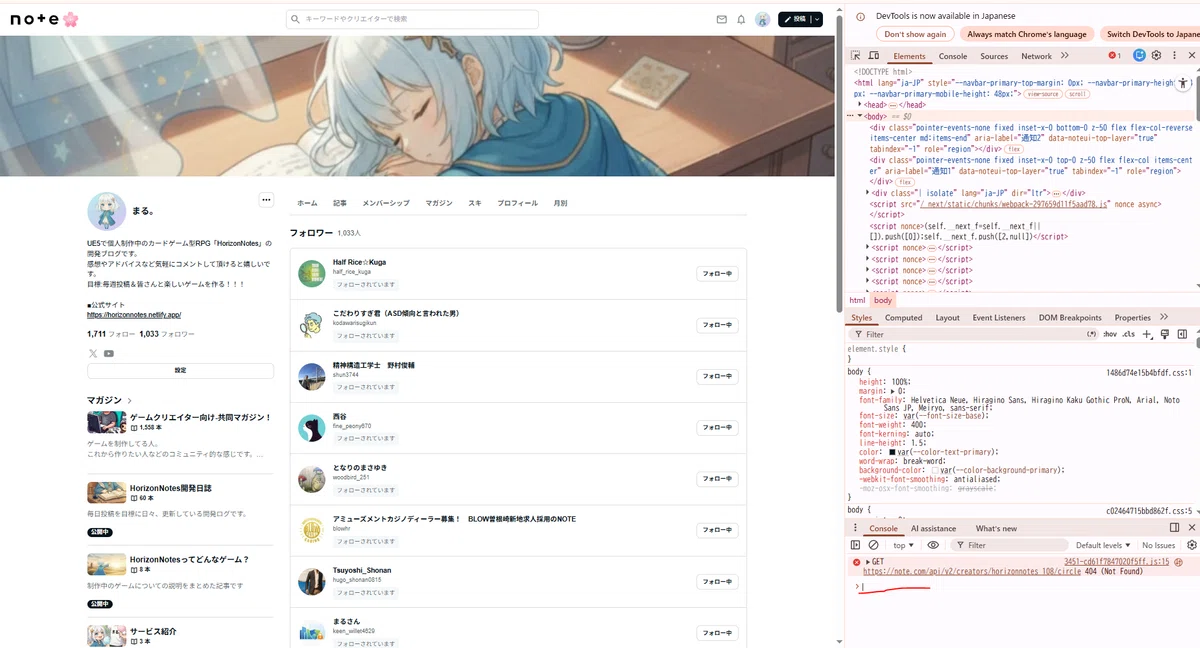Expand the GET error message triangle
1200x648 pixels.
point(867,562)
